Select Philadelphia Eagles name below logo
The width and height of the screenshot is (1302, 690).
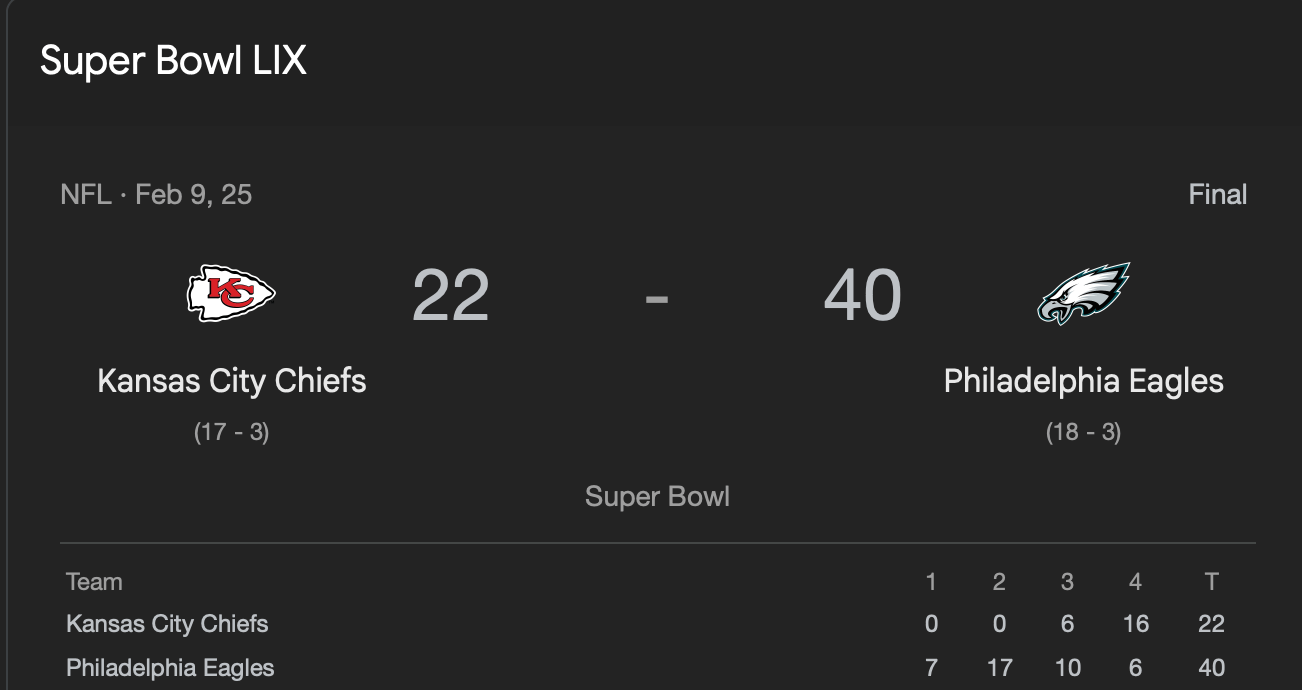1084,381
